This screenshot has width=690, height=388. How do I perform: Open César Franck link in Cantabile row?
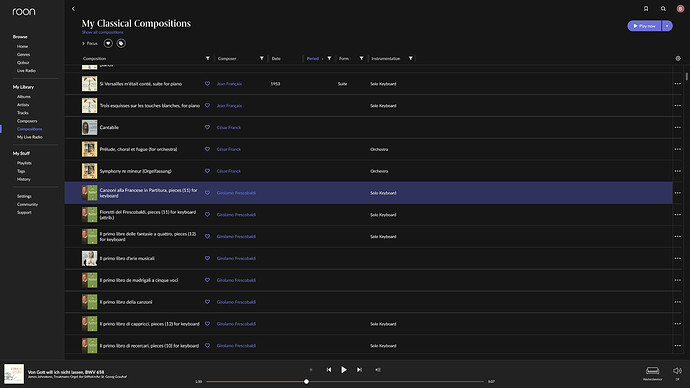[x=229, y=128]
